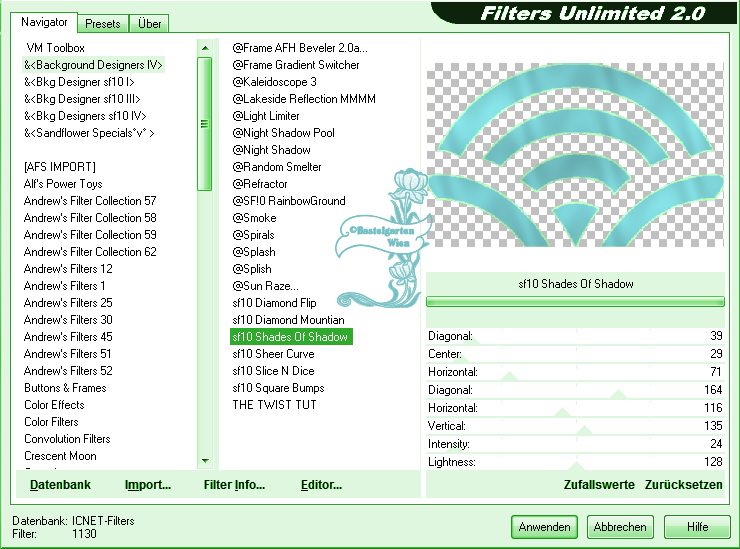Open the Datenbank menu

(60, 485)
